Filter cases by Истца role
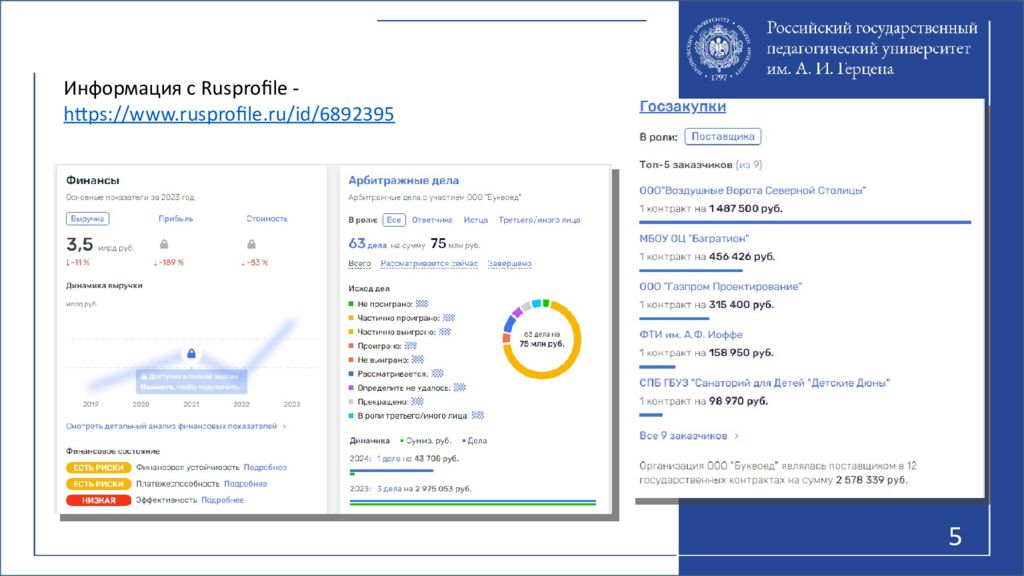Screen dimensions: 1024x576 pyautogui.click(x=475, y=220)
